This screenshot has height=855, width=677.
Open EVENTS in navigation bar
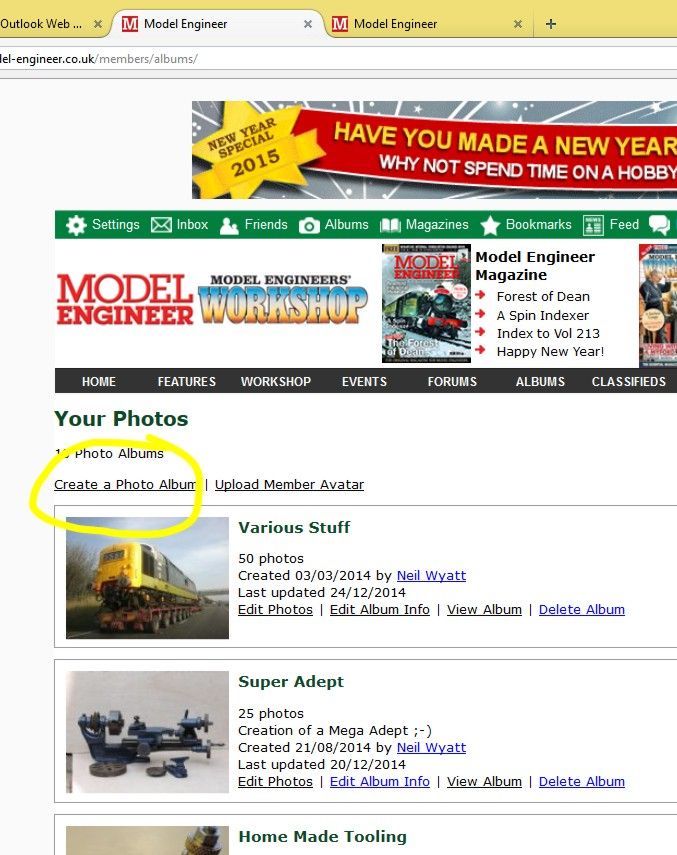click(364, 381)
